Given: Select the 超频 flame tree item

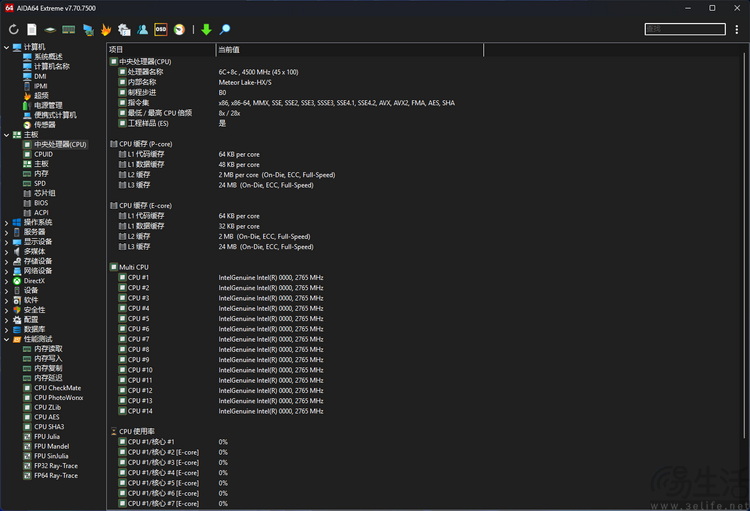Looking at the screenshot, I should tap(41, 96).
